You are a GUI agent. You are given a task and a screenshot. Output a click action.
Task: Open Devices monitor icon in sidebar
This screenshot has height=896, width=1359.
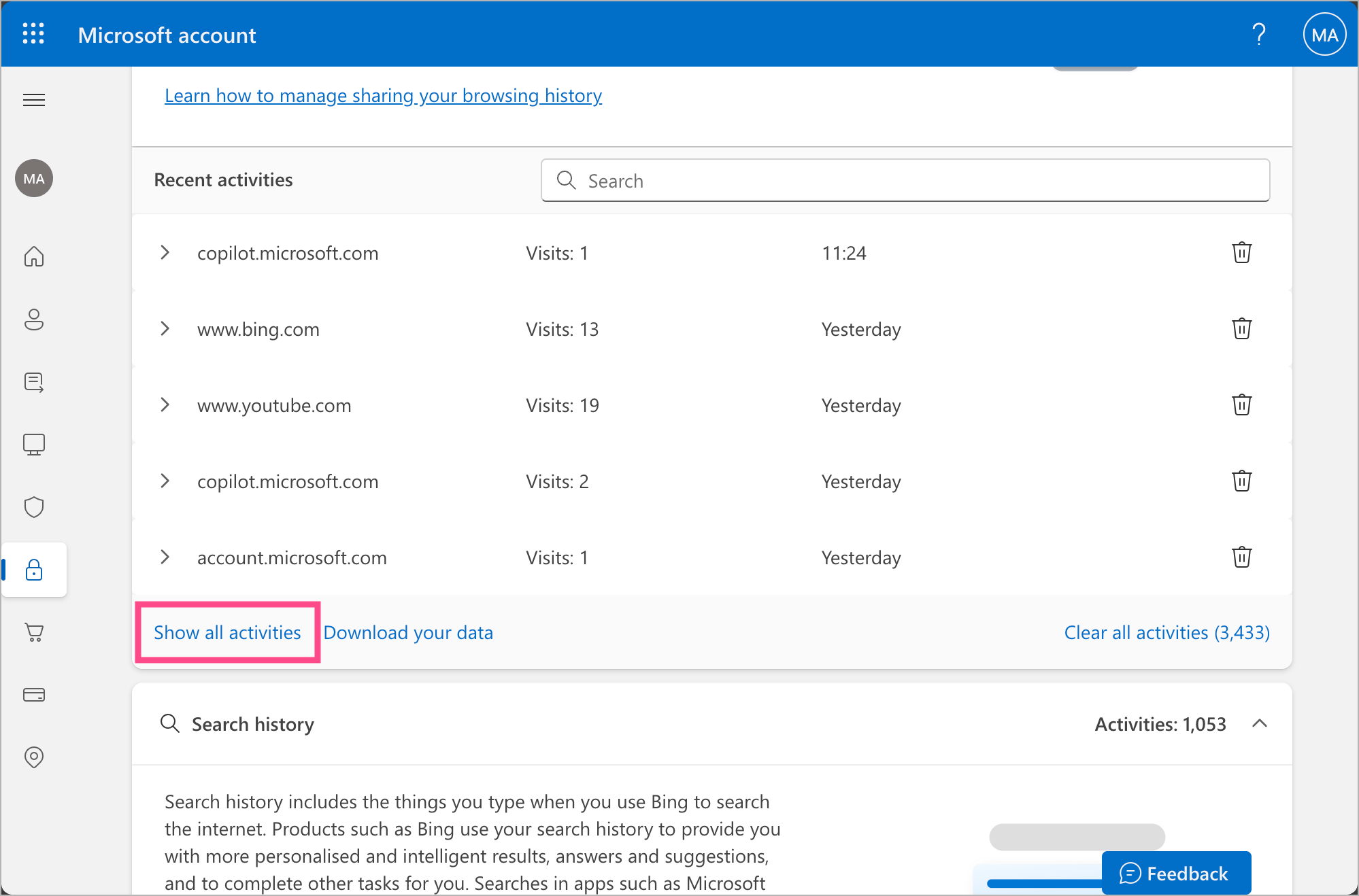(x=34, y=445)
